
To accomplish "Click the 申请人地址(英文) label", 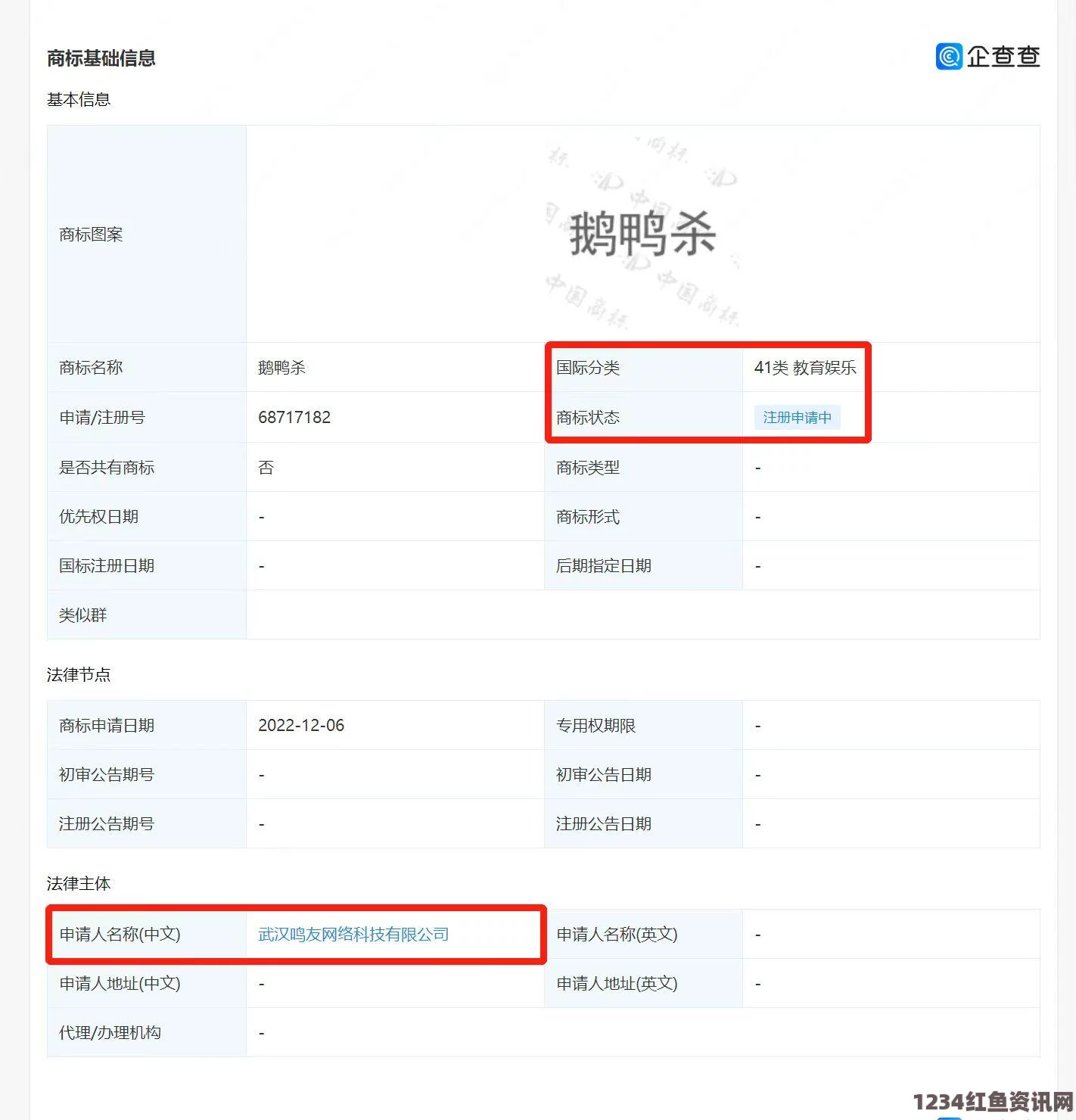I will 617,984.
